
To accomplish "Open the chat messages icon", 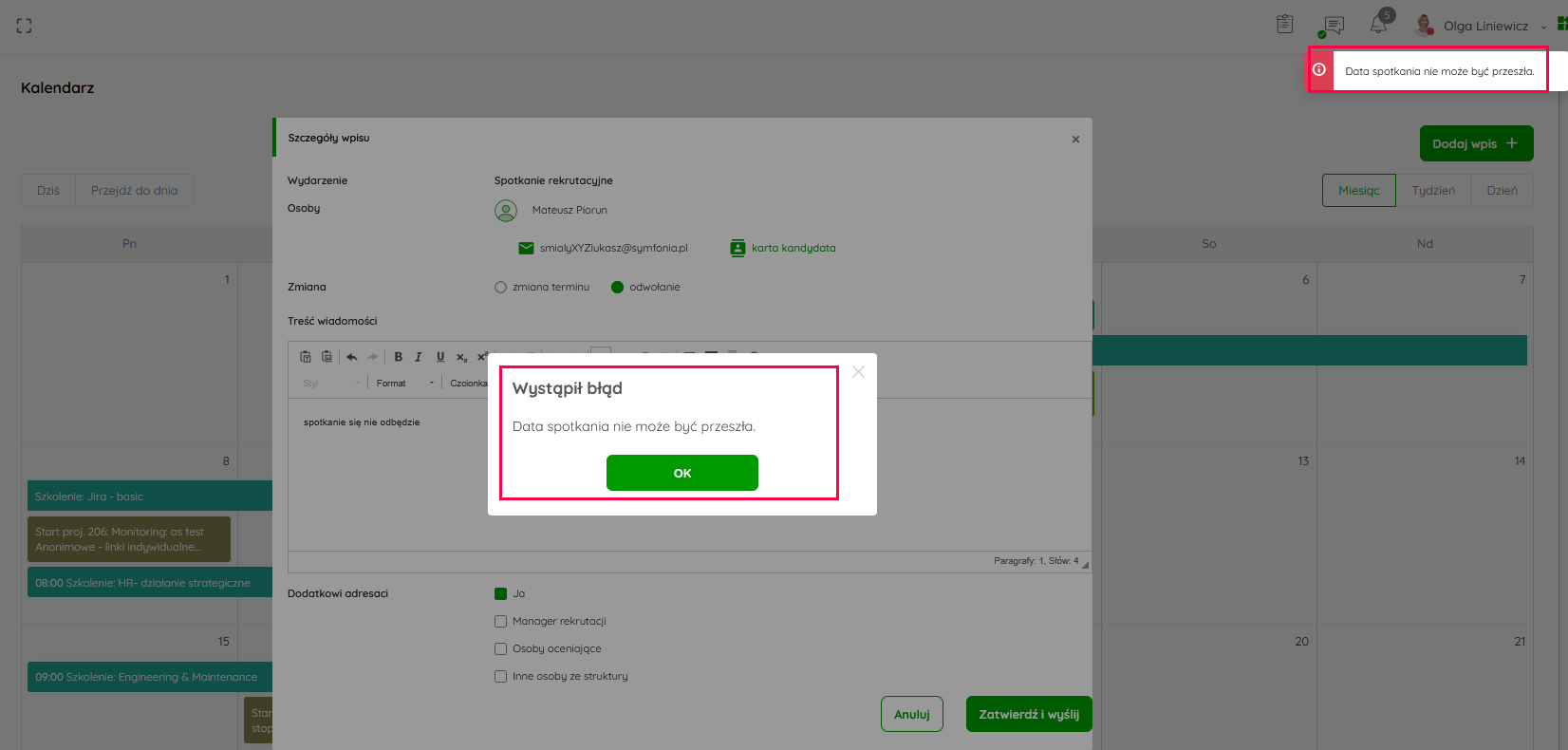I will [x=1334, y=26].
